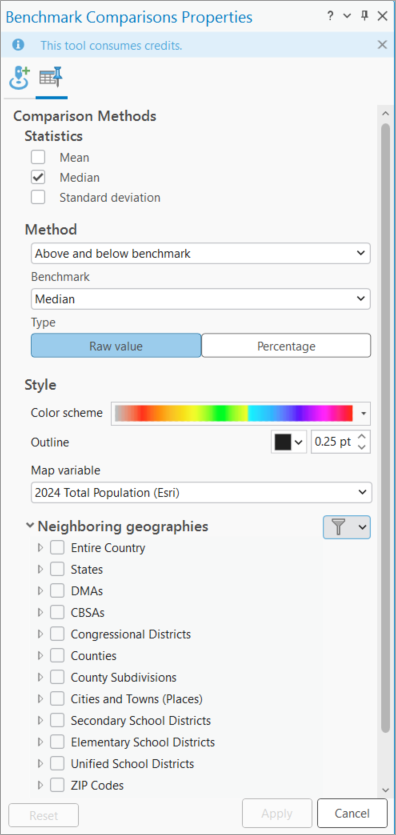Enable the Standard deviation checkbox

[x=38, y=197]
